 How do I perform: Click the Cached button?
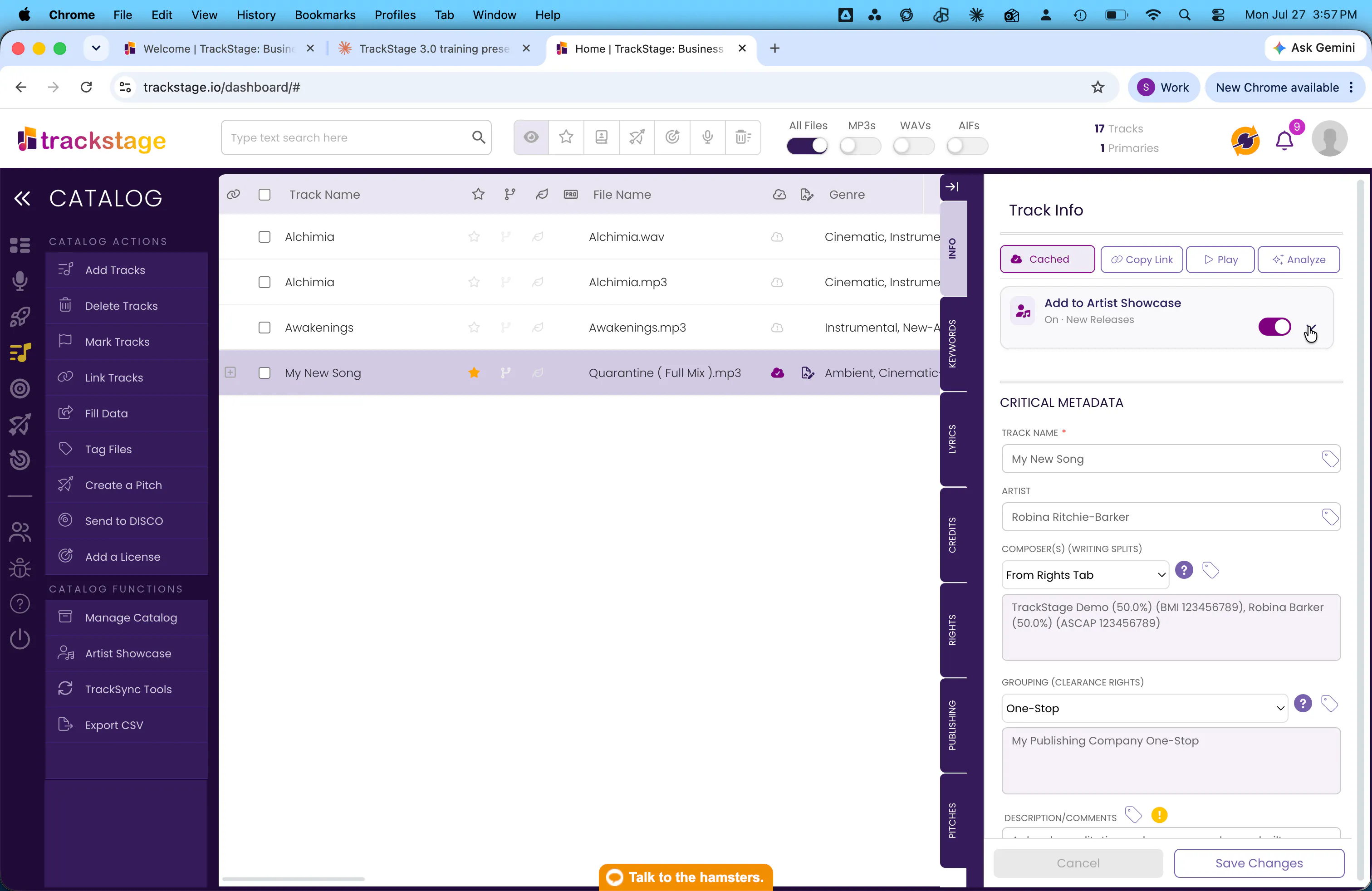(1047, 259)
